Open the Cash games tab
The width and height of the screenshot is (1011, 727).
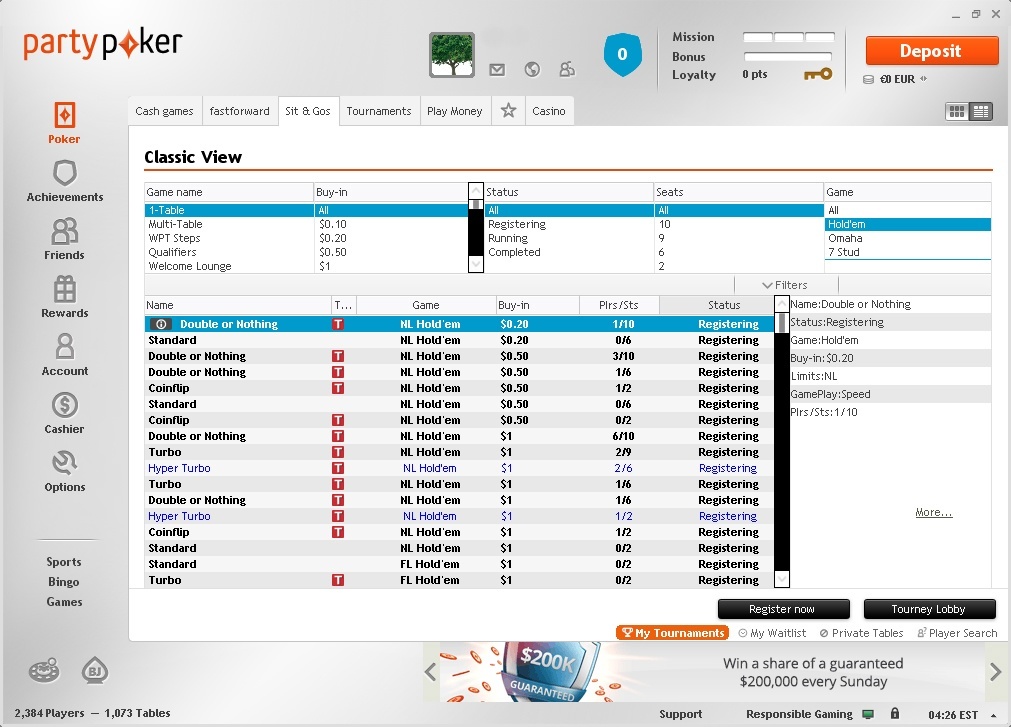[x=164, y=111]
